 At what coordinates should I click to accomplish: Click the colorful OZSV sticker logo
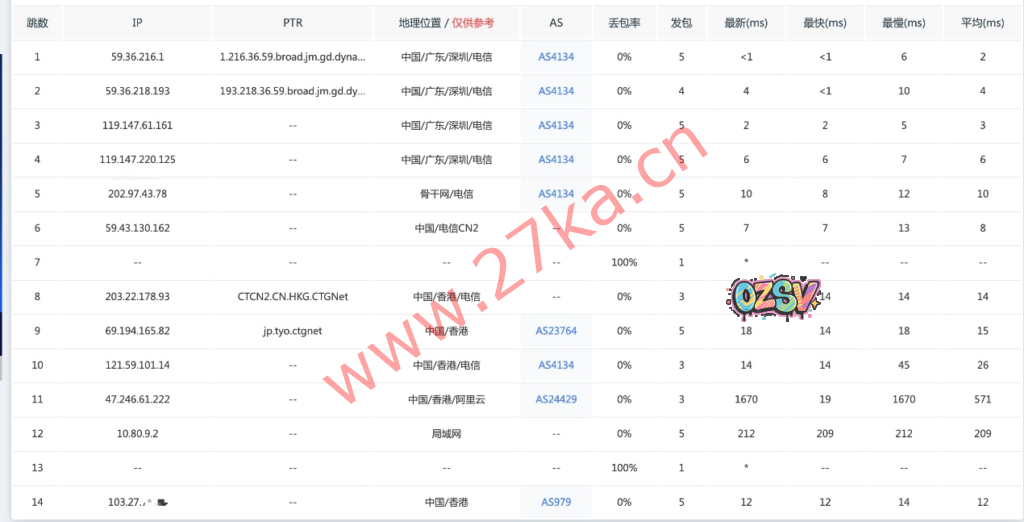tap(775, 294)
